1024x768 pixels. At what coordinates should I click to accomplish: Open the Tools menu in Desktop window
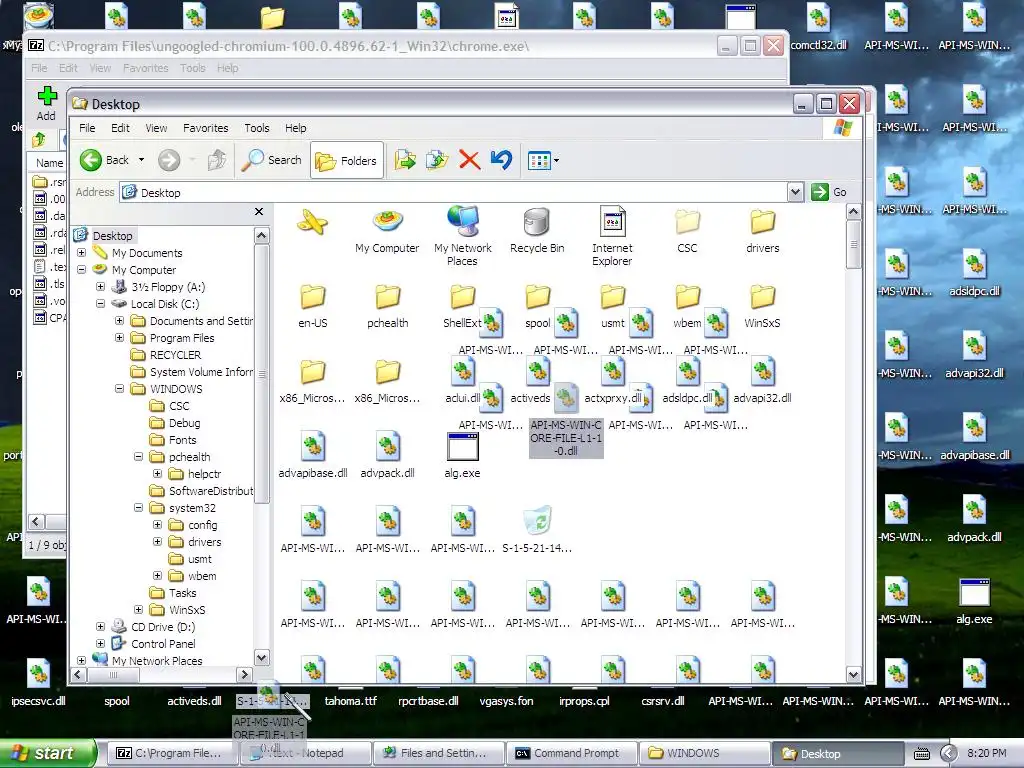(x=257, y=128)
